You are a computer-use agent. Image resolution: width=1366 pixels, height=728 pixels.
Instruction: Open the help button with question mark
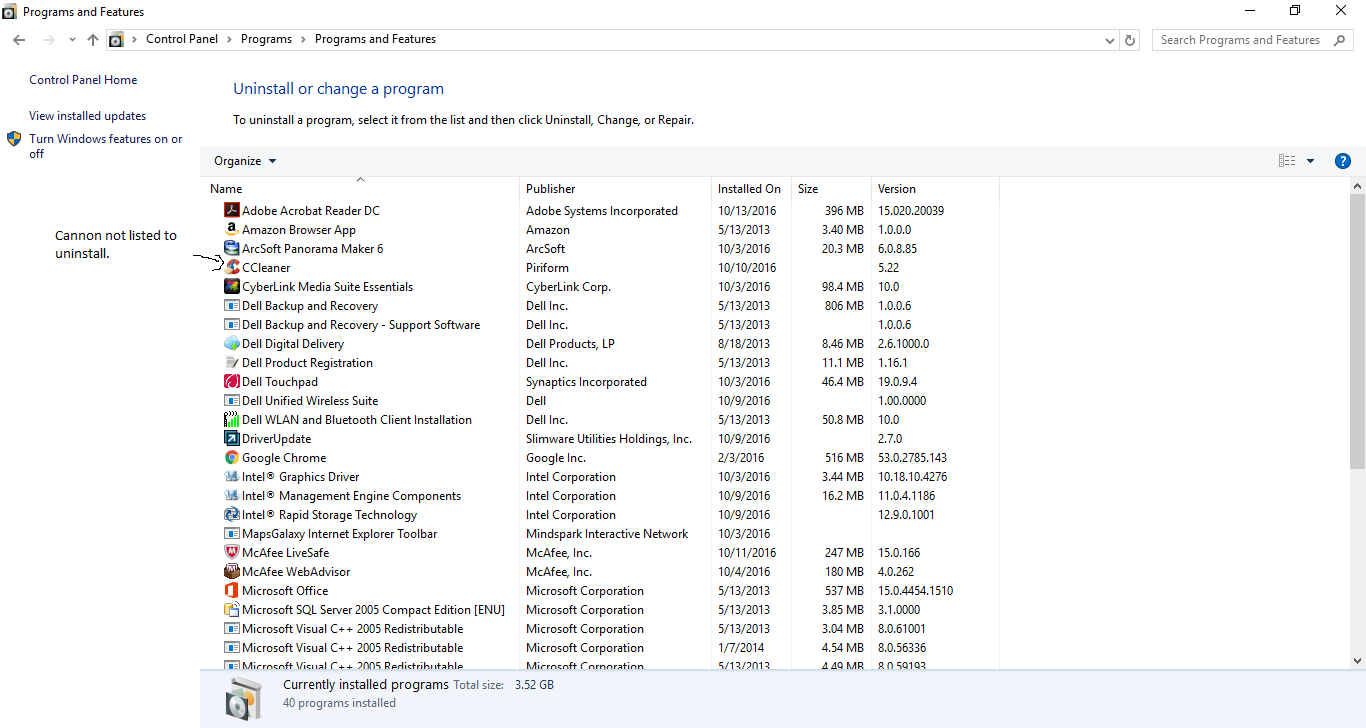[x=1343, y=161]
